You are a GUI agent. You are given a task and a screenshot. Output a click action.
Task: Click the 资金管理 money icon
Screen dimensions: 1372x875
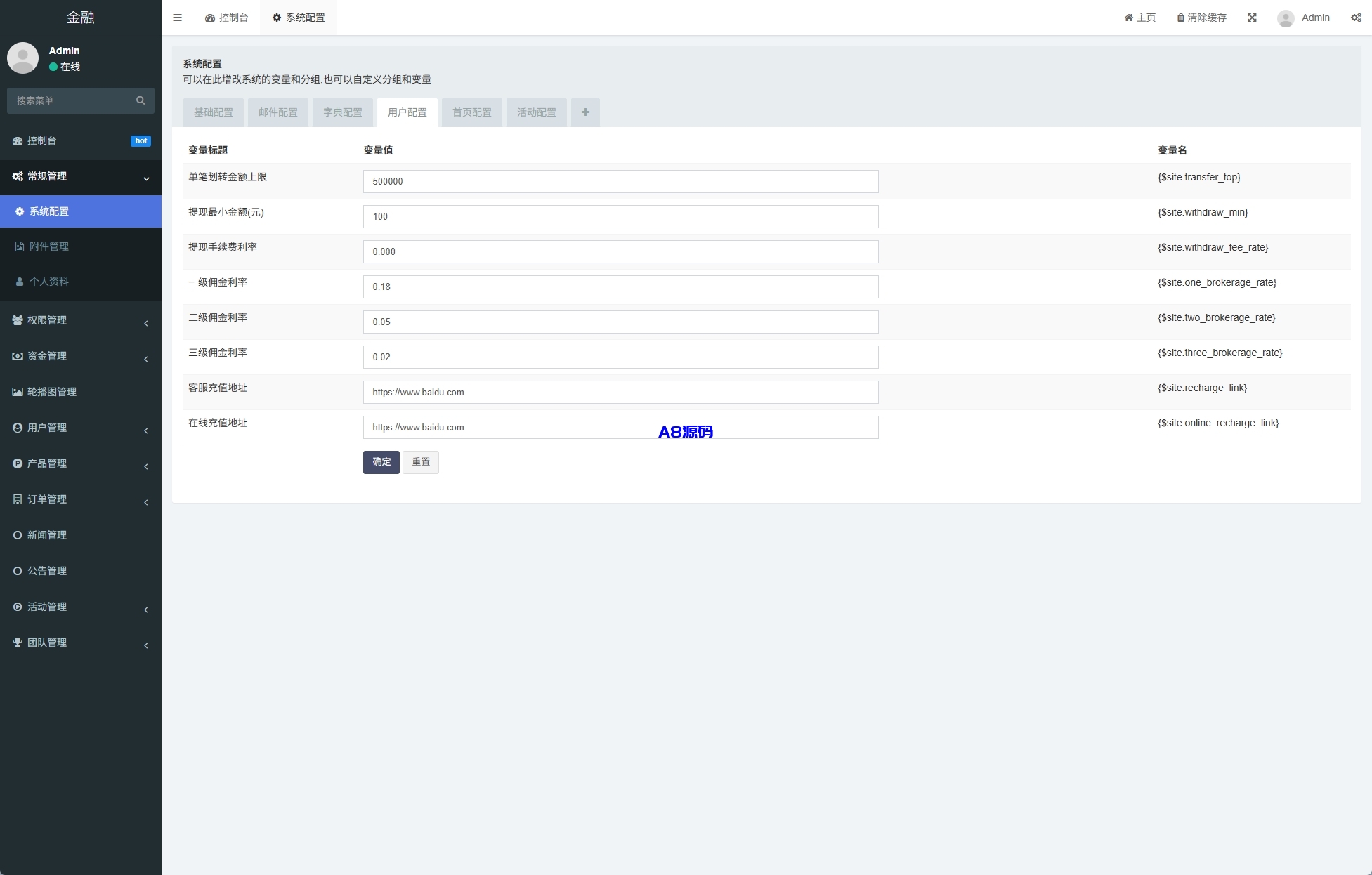tap(18, 356)
